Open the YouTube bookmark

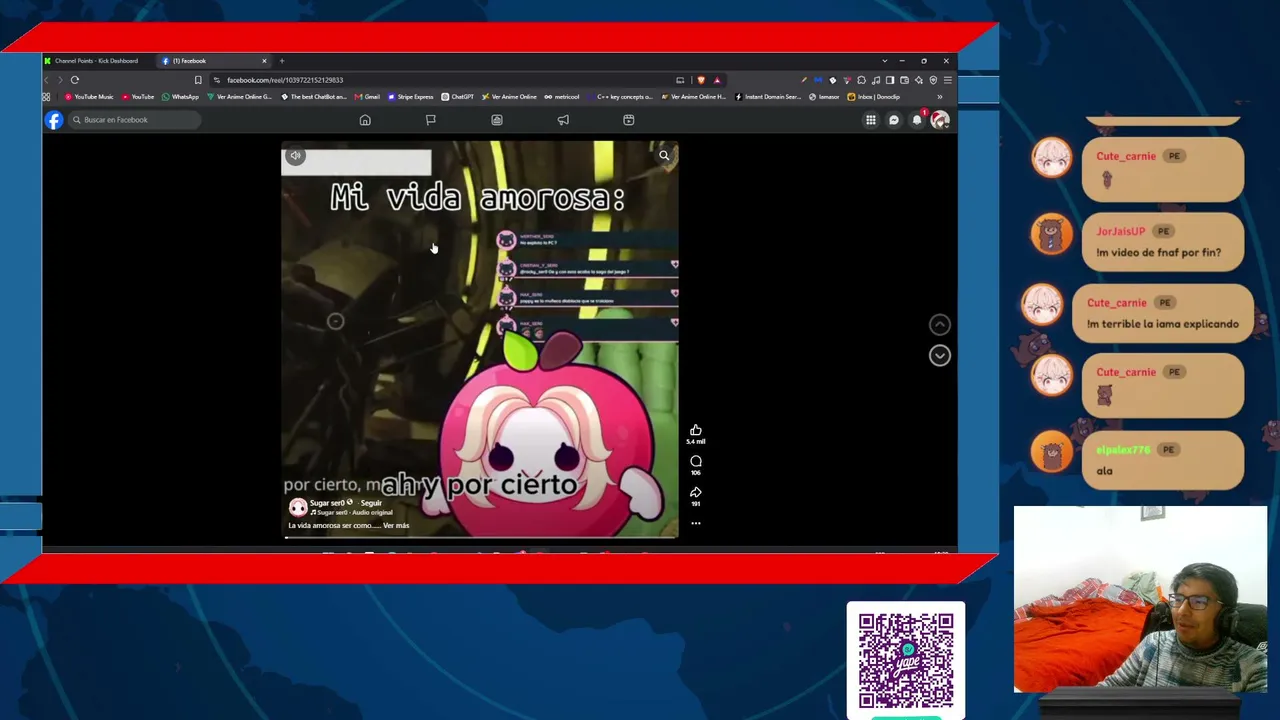138,97
